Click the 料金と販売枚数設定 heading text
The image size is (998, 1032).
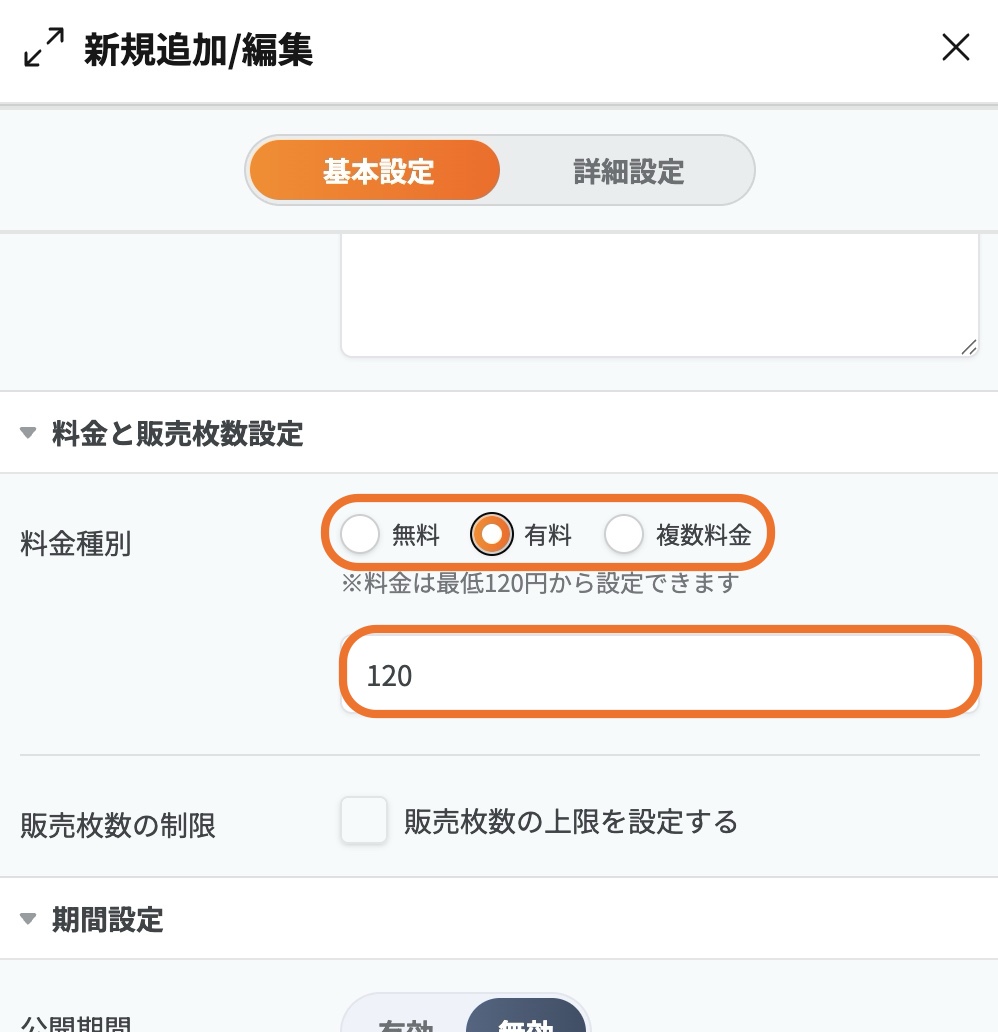[177, 434]
